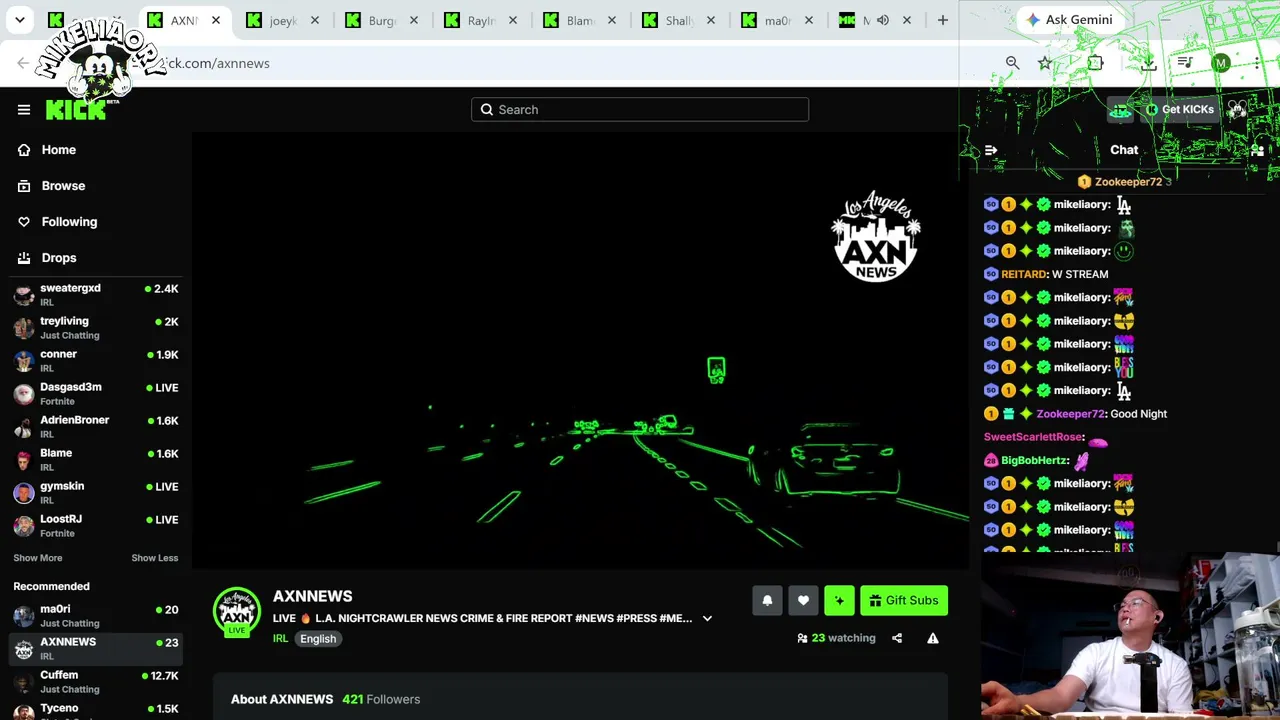
Task: Switch to the joeyk browser tab
Action: (282, 20)
